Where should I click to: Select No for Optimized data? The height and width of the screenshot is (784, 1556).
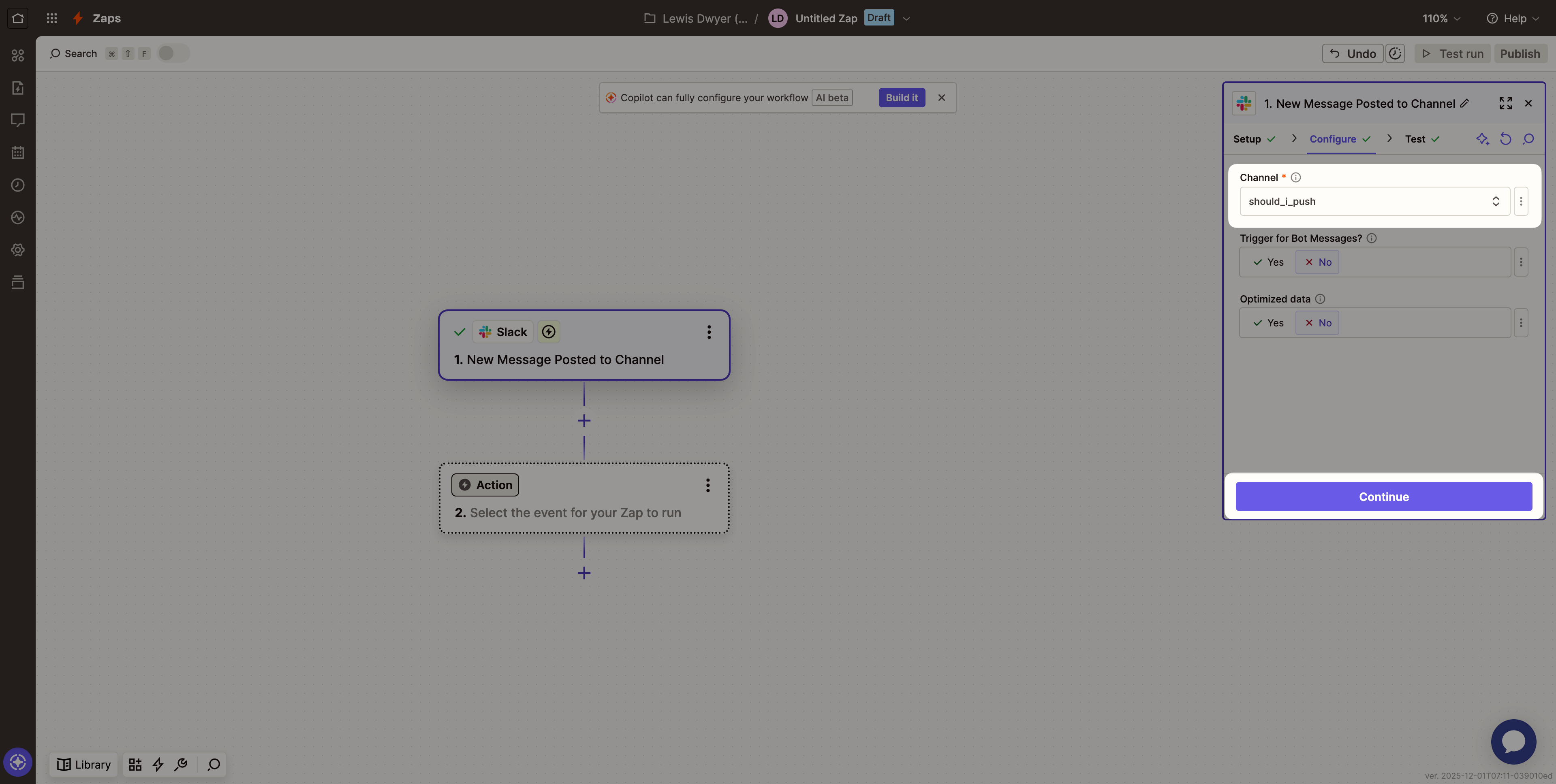[1317, 323]
